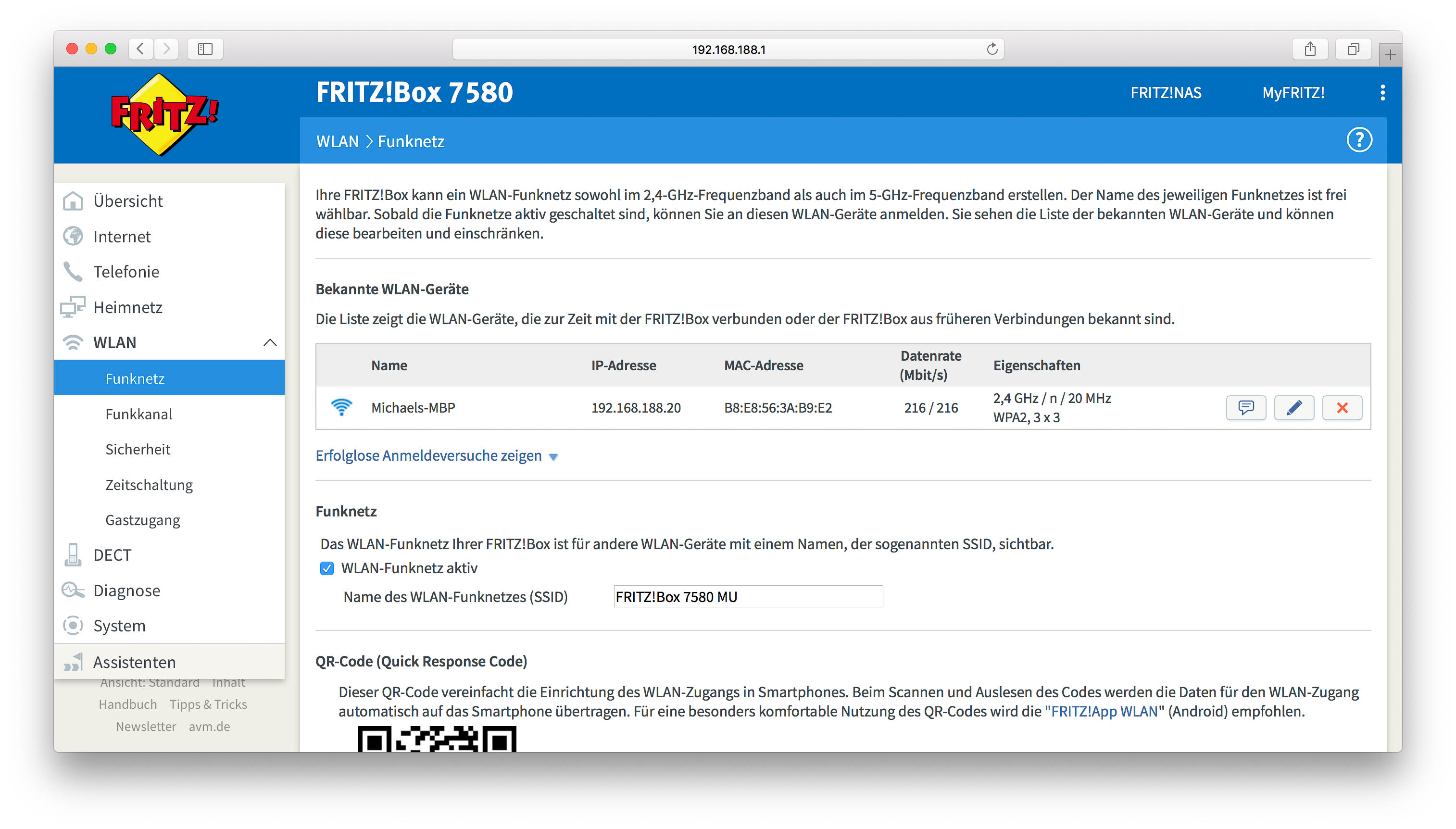Click the IP-Adresse column header
1456x829 pixels.
[623, 365]
